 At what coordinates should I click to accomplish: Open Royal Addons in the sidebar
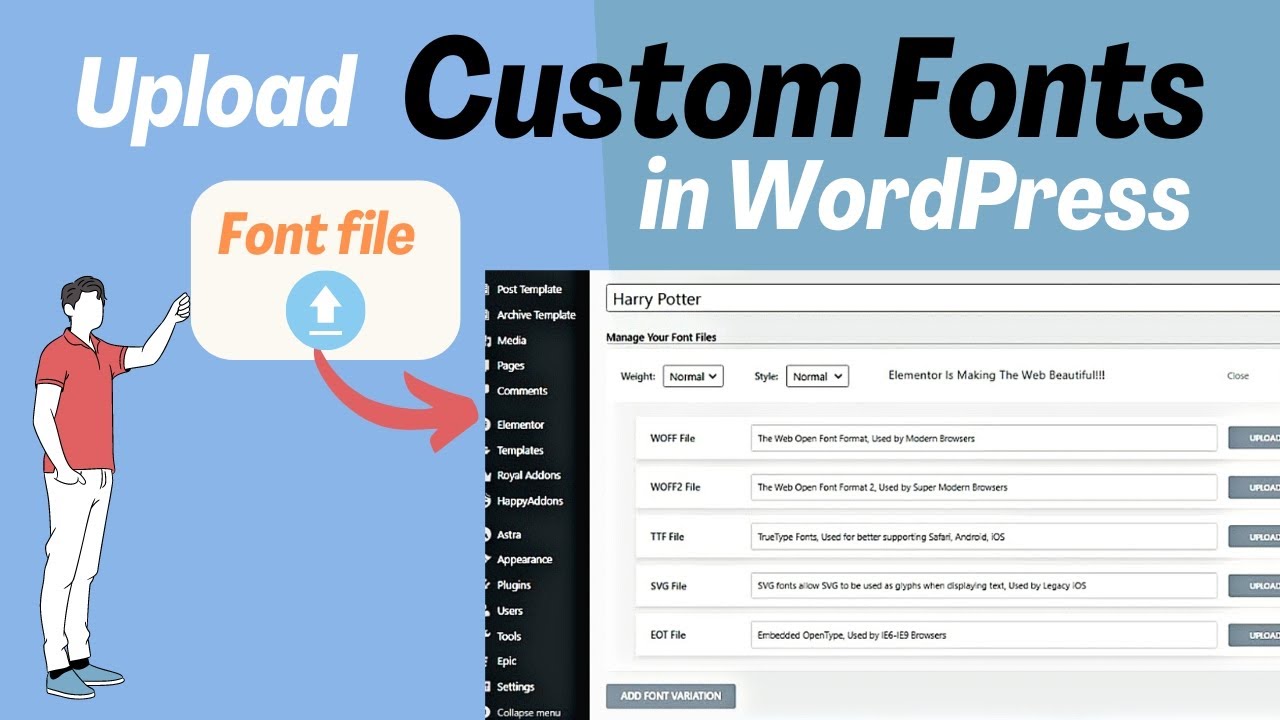click(x=529, y=476)
